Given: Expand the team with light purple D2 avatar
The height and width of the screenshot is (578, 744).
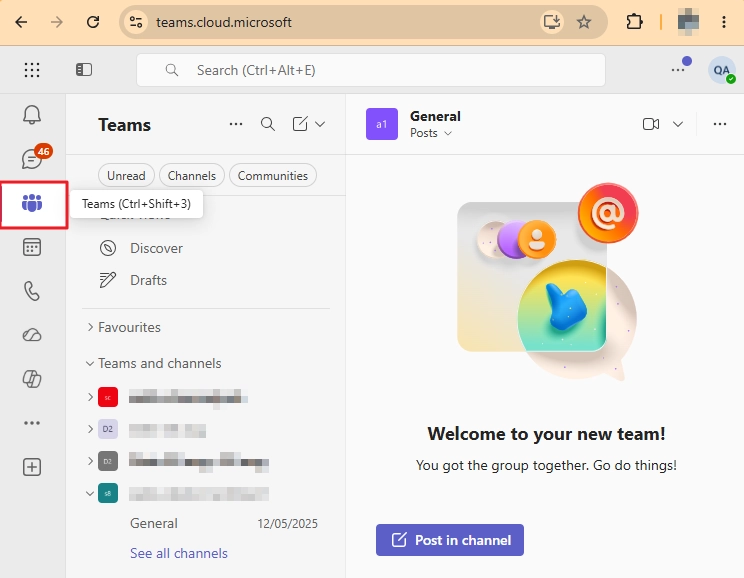Looking at the screenshot, I should pos(90,429).
